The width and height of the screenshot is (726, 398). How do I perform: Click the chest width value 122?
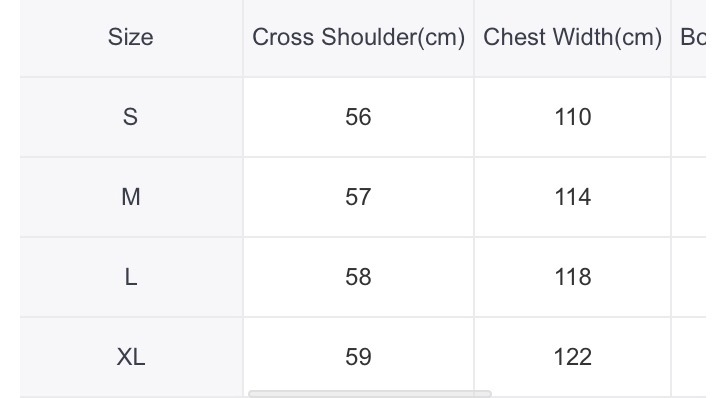click(x=573, y=357)
